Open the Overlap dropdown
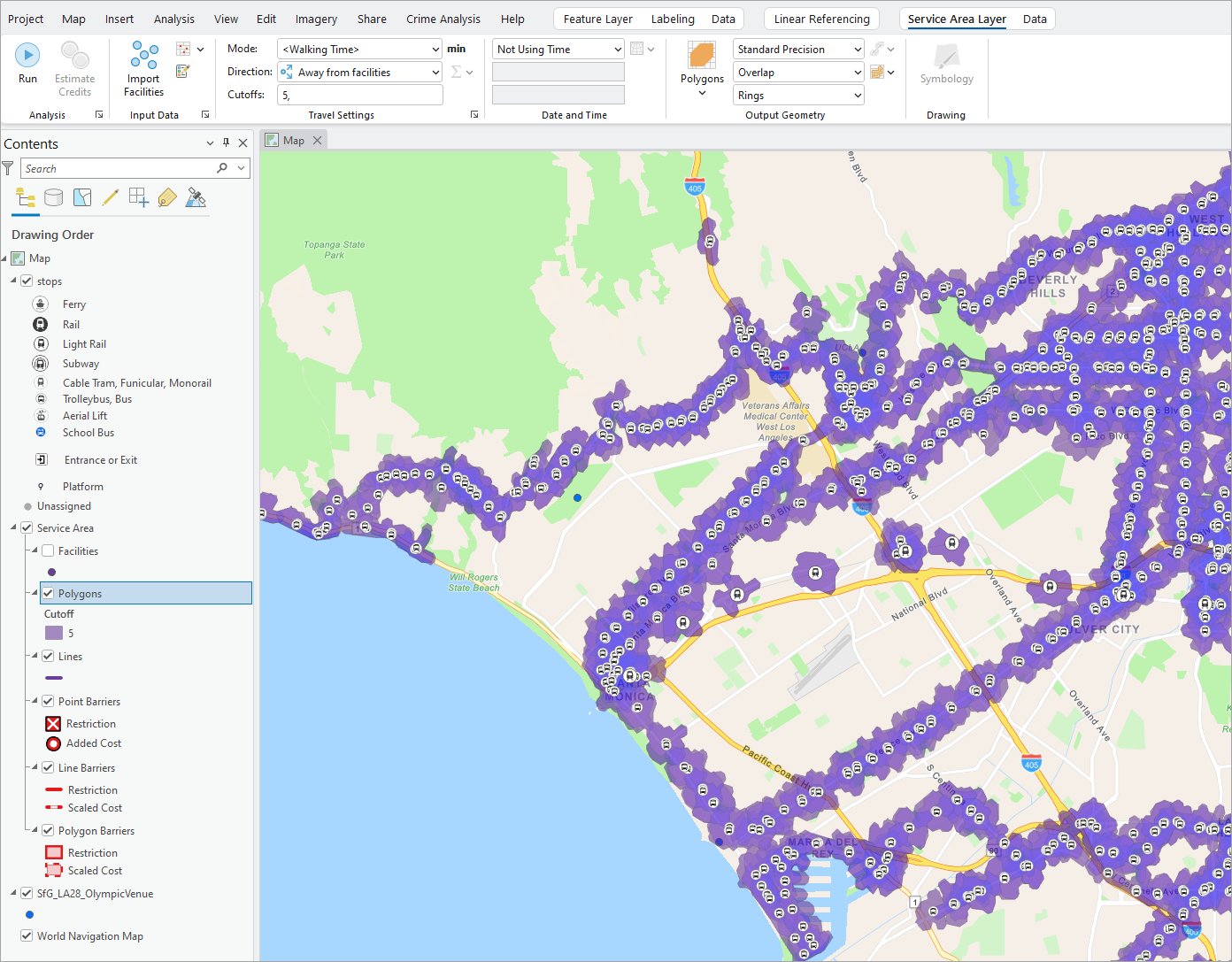The height and width of the screenshot is (962, 1232). (x=798, y=72)
